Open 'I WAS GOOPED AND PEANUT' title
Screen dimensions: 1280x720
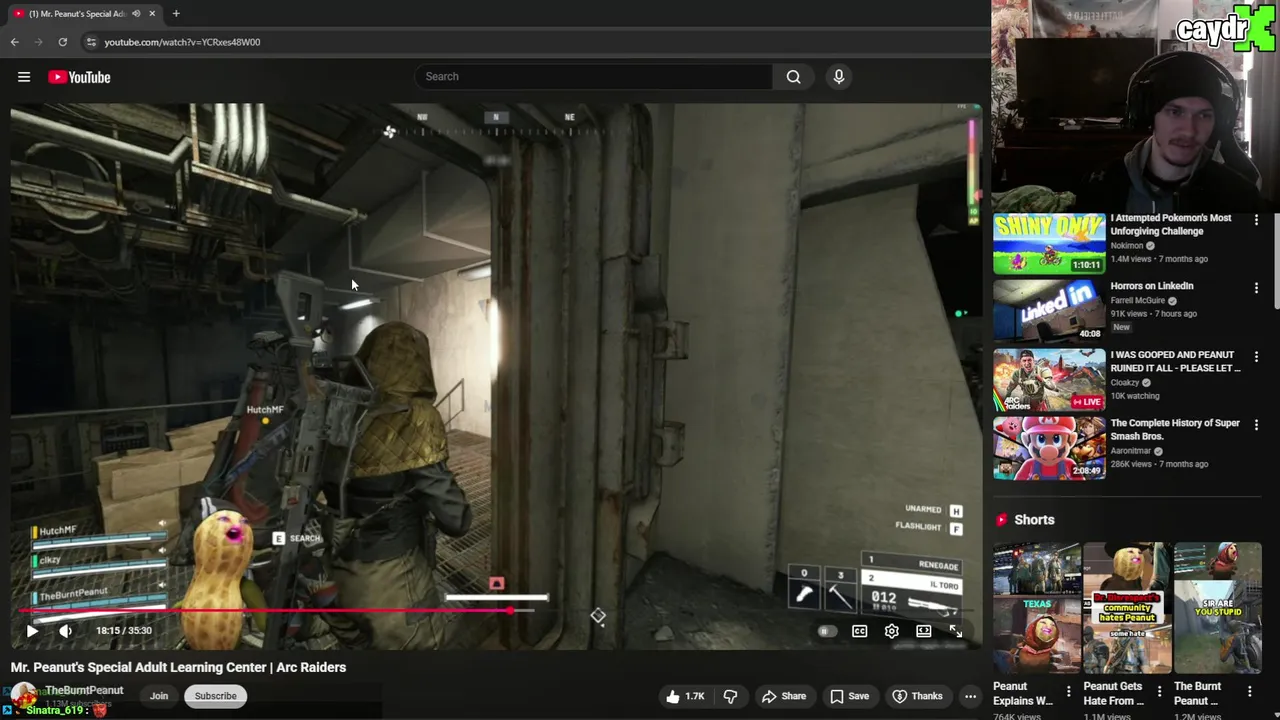pos(1176,361)
